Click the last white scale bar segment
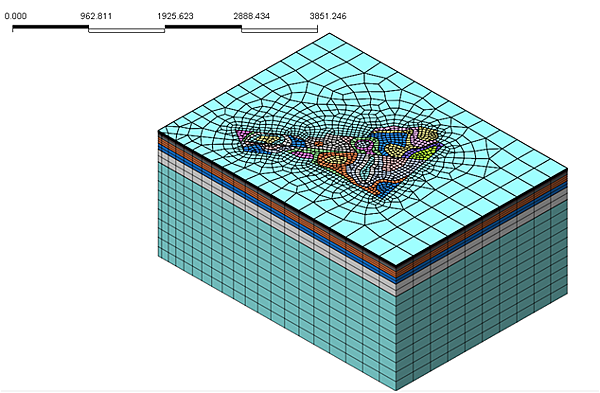 pos(279,30)
